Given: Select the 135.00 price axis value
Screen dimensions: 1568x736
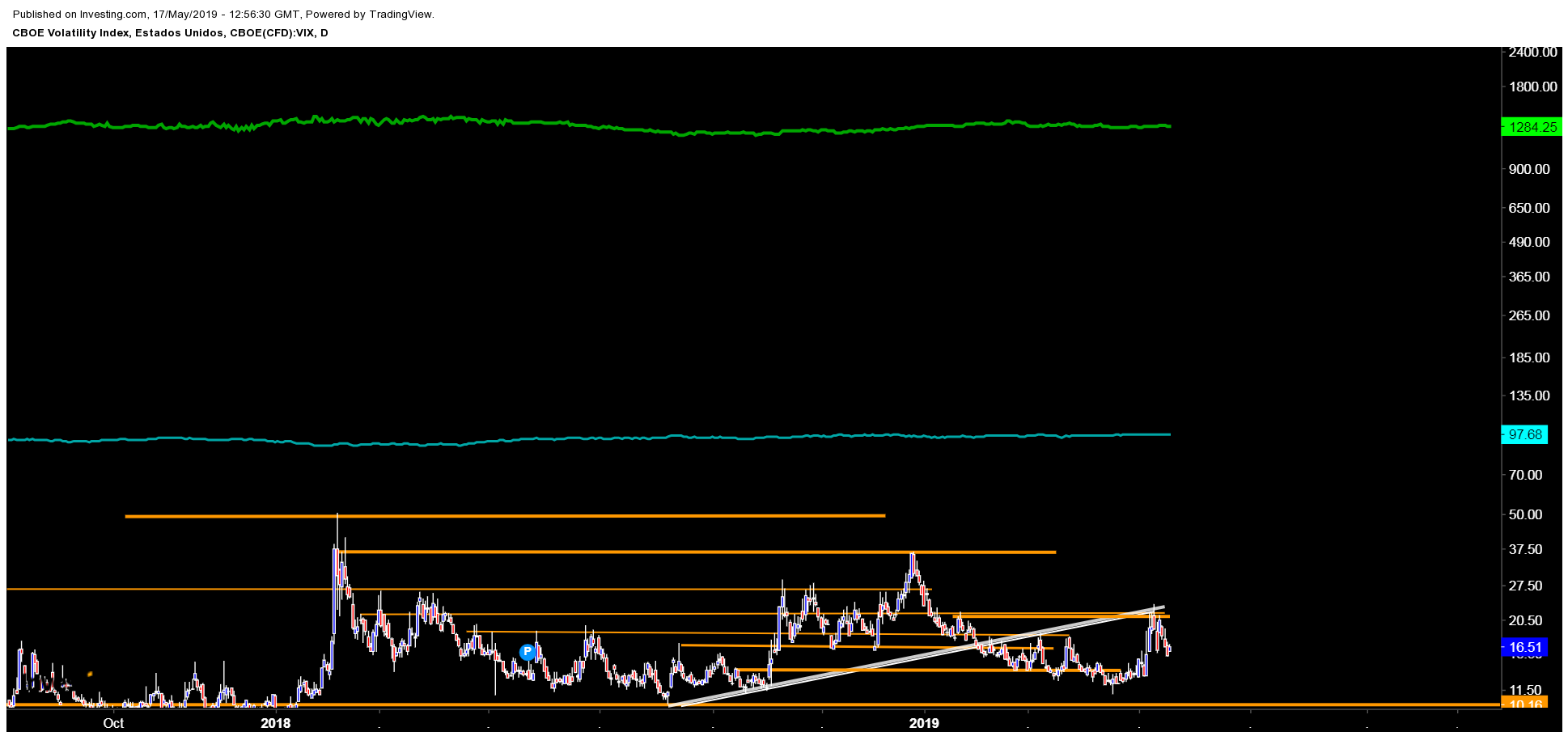Looking at the screenshot, I should (x=1529, y=395).
